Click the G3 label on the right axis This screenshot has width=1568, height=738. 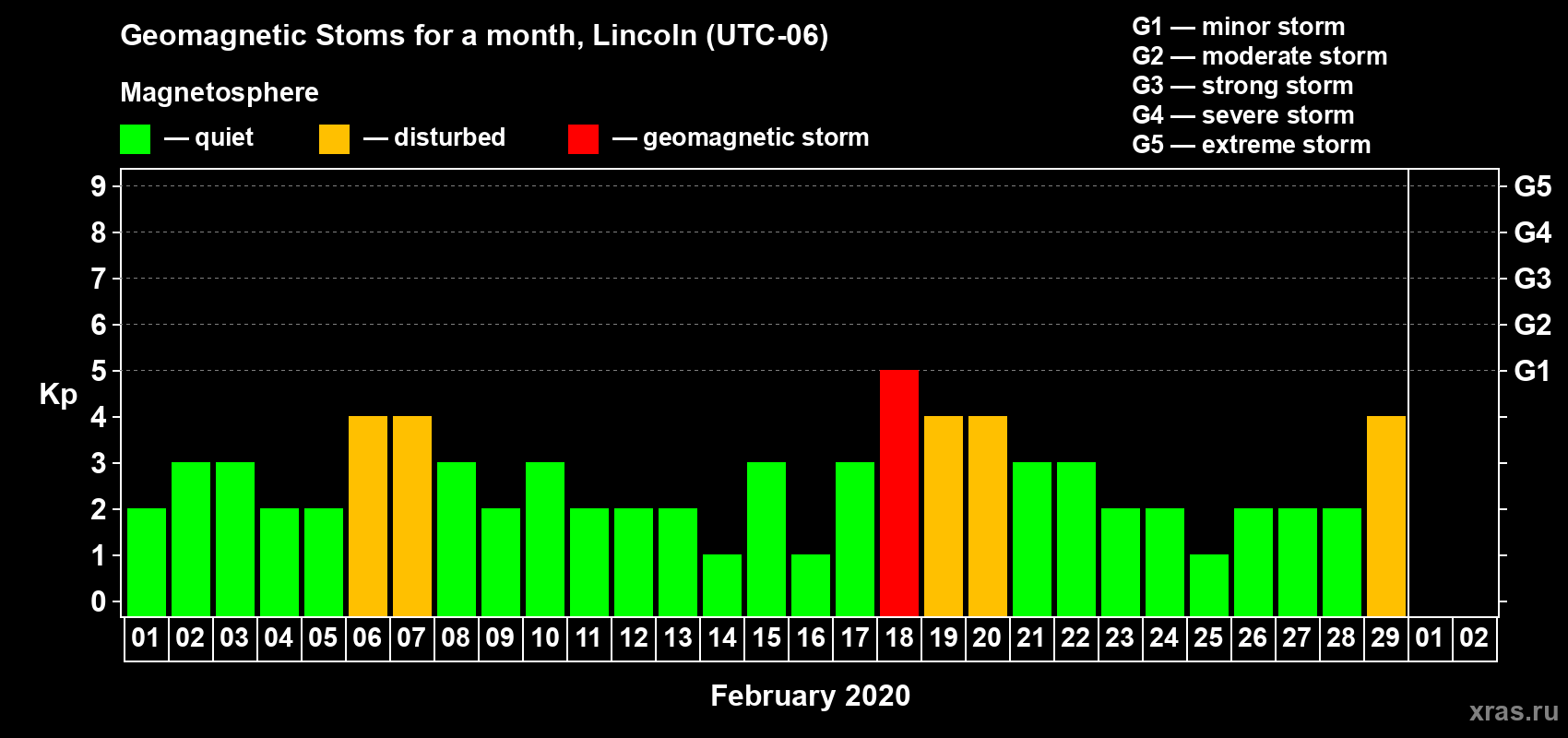[x=1532, y=279]
